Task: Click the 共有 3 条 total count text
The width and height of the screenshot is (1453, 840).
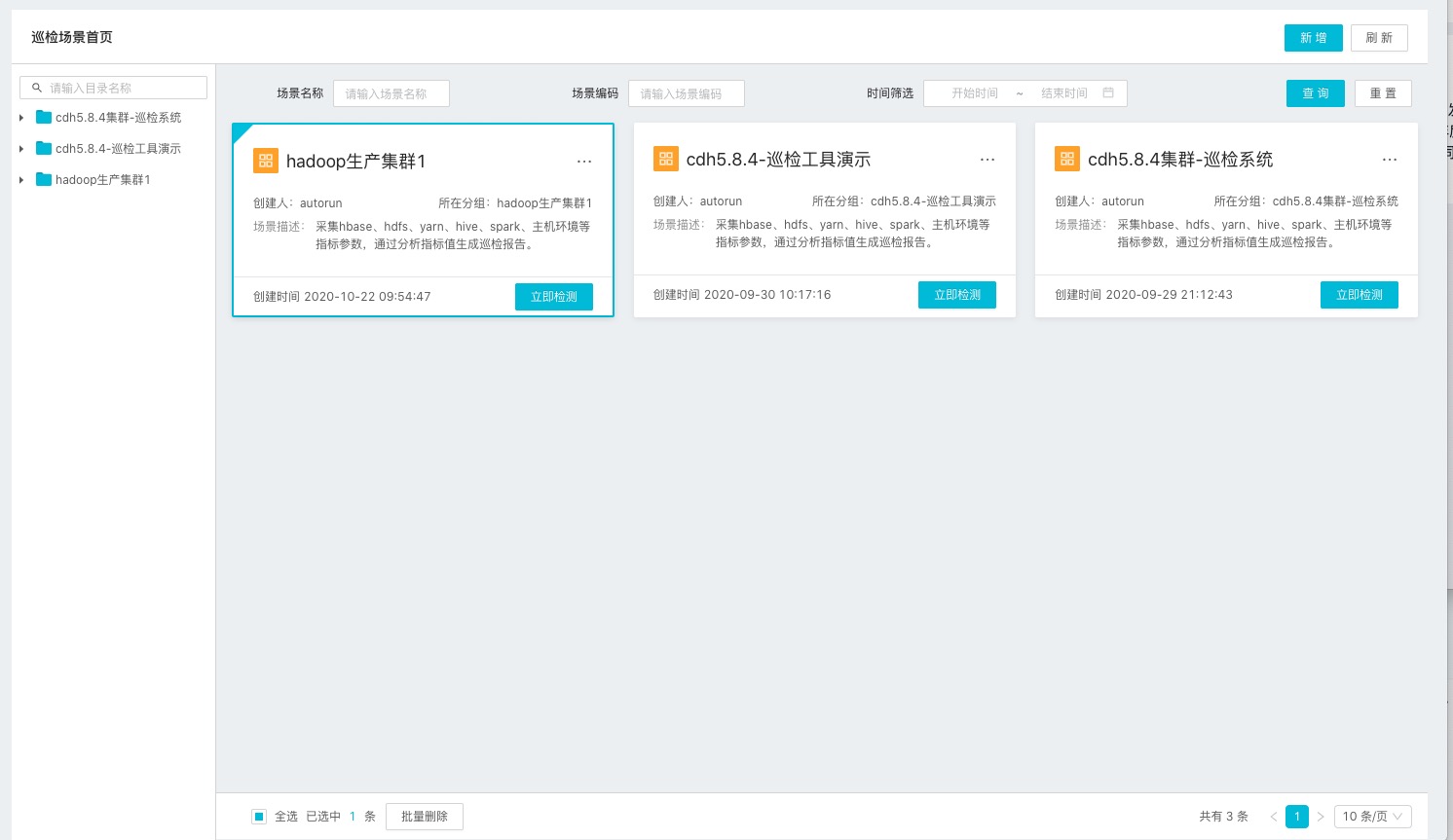Action: pyautogui.click(x=1224, y=817)
